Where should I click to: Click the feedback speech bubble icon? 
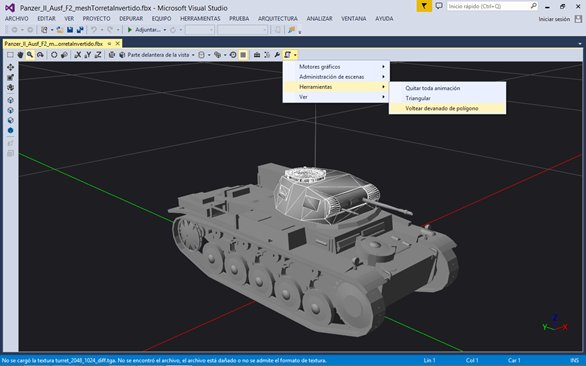coord(439,6)
